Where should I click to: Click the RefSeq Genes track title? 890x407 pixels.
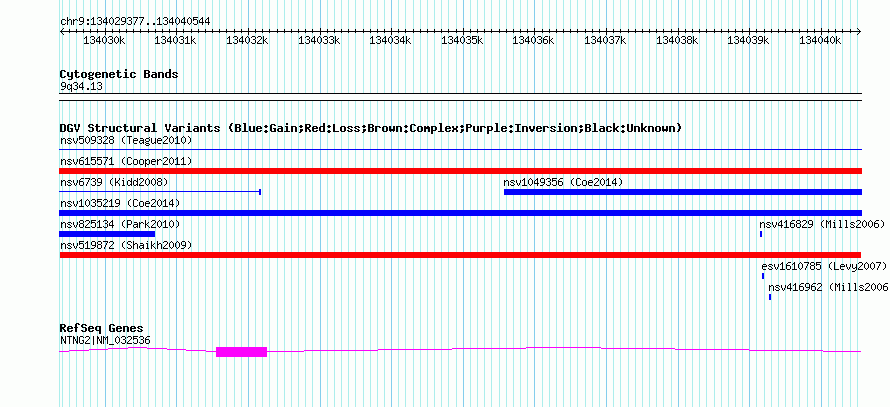pos(102,328)
